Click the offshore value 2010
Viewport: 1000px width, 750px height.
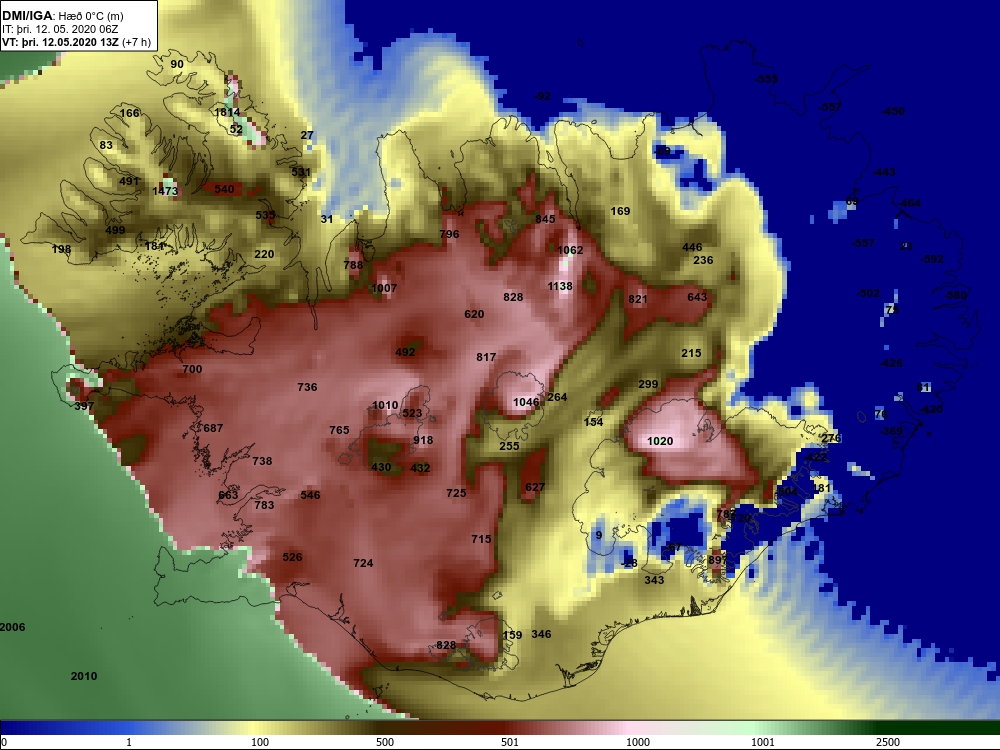point(84,676)
